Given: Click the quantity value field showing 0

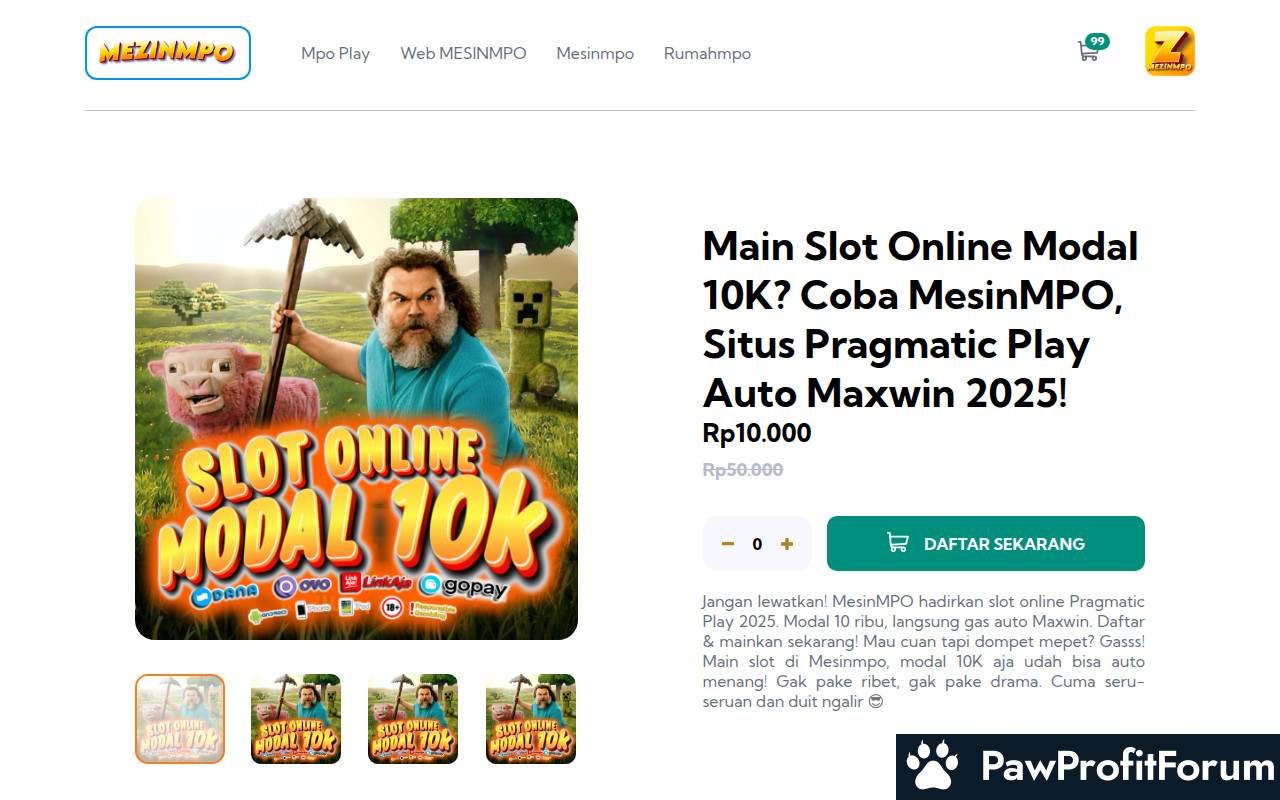Looking at the screenshot, I should [757, 544].
